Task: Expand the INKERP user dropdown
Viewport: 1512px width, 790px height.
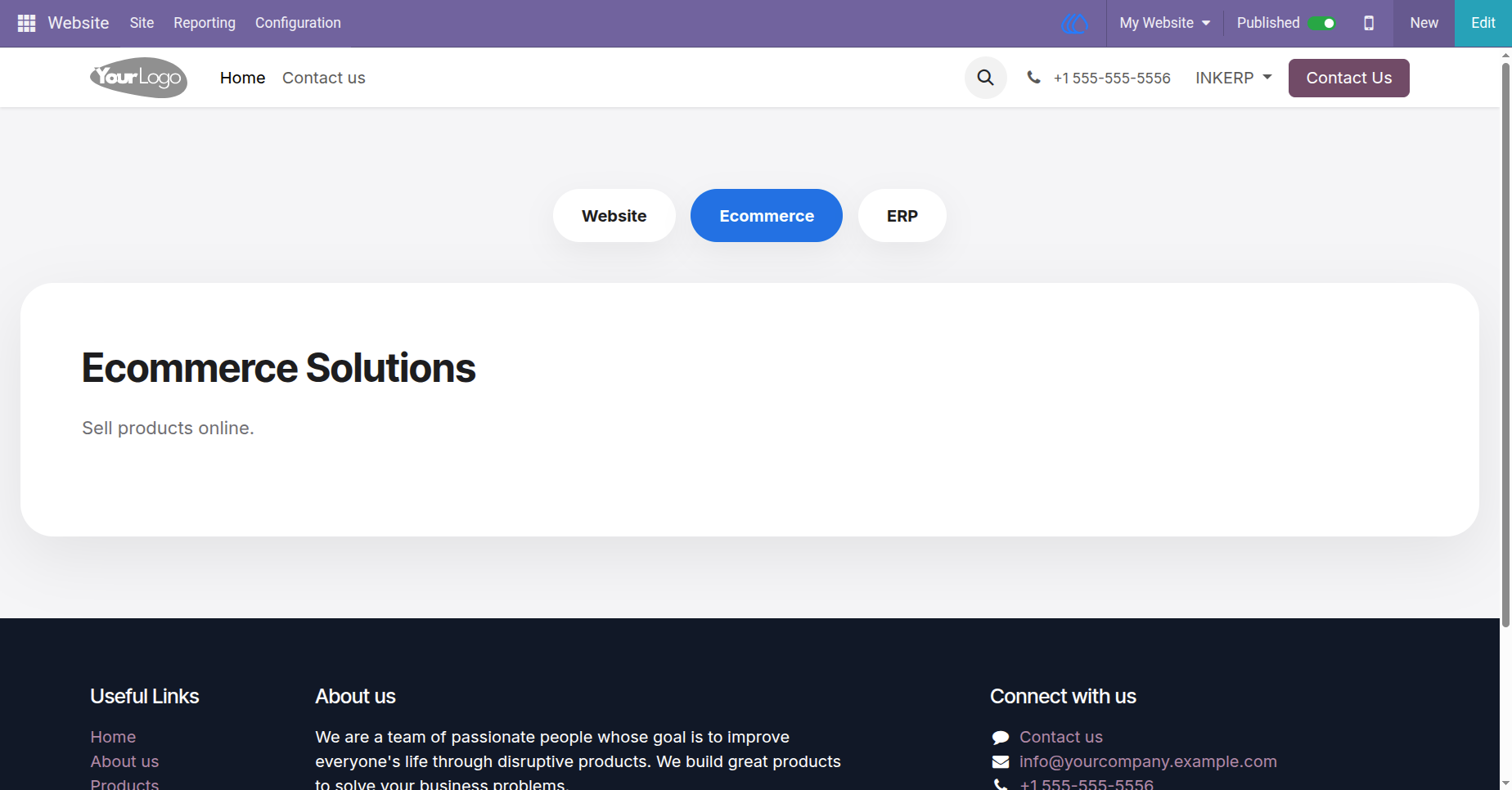Action: tap(1233, 78)
